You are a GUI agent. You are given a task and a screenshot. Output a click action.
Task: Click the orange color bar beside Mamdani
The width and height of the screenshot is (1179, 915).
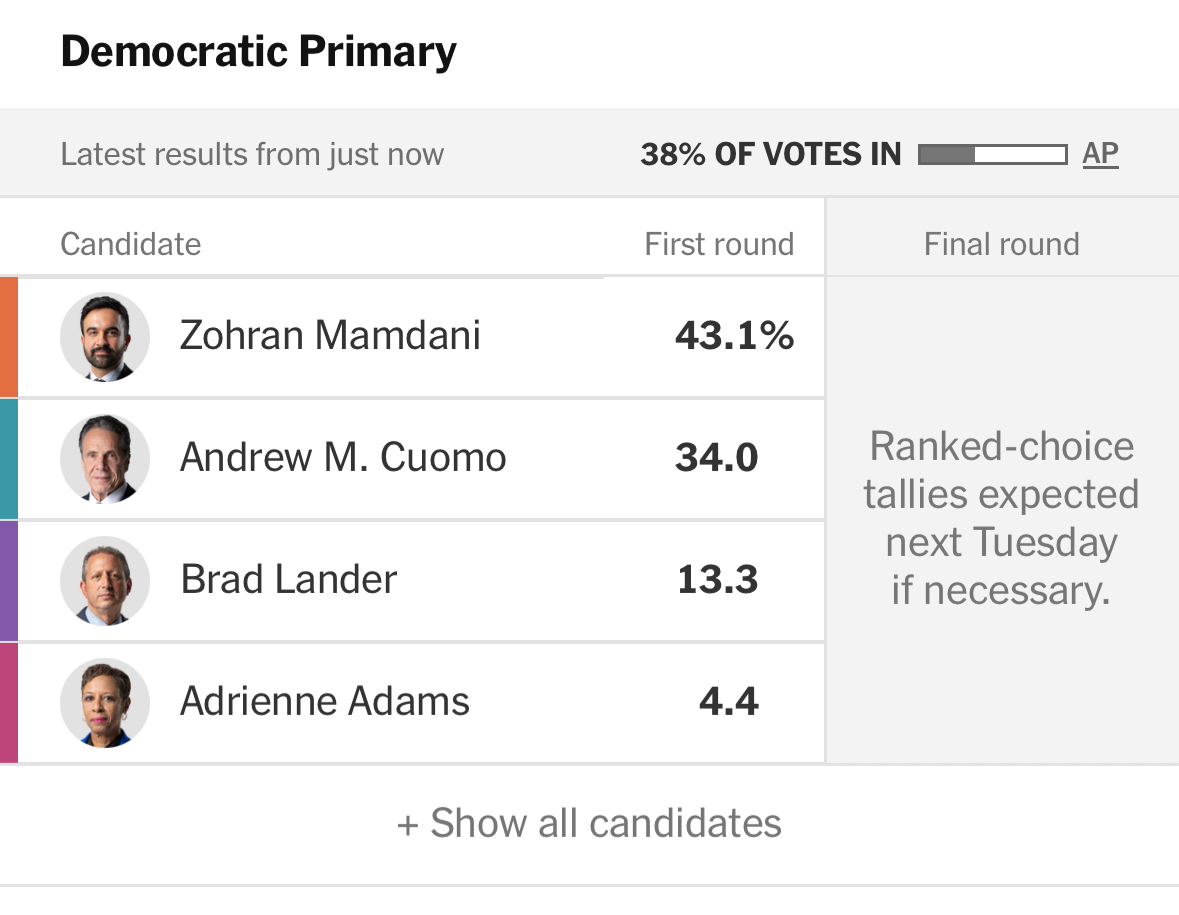pyautogui.click(x=9, y=337)
